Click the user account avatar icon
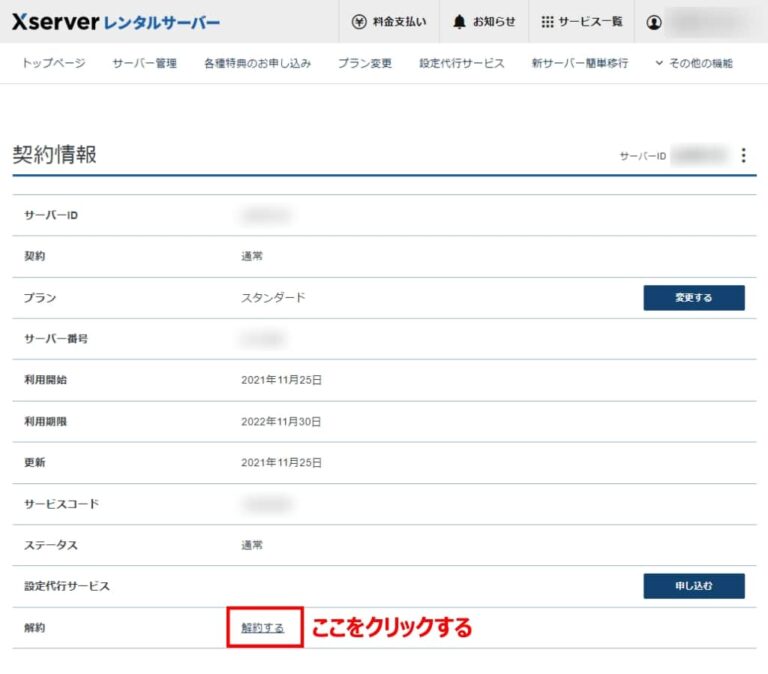Image resolution: width=768 pixels, height=674 pixels. tap(654, 22)
